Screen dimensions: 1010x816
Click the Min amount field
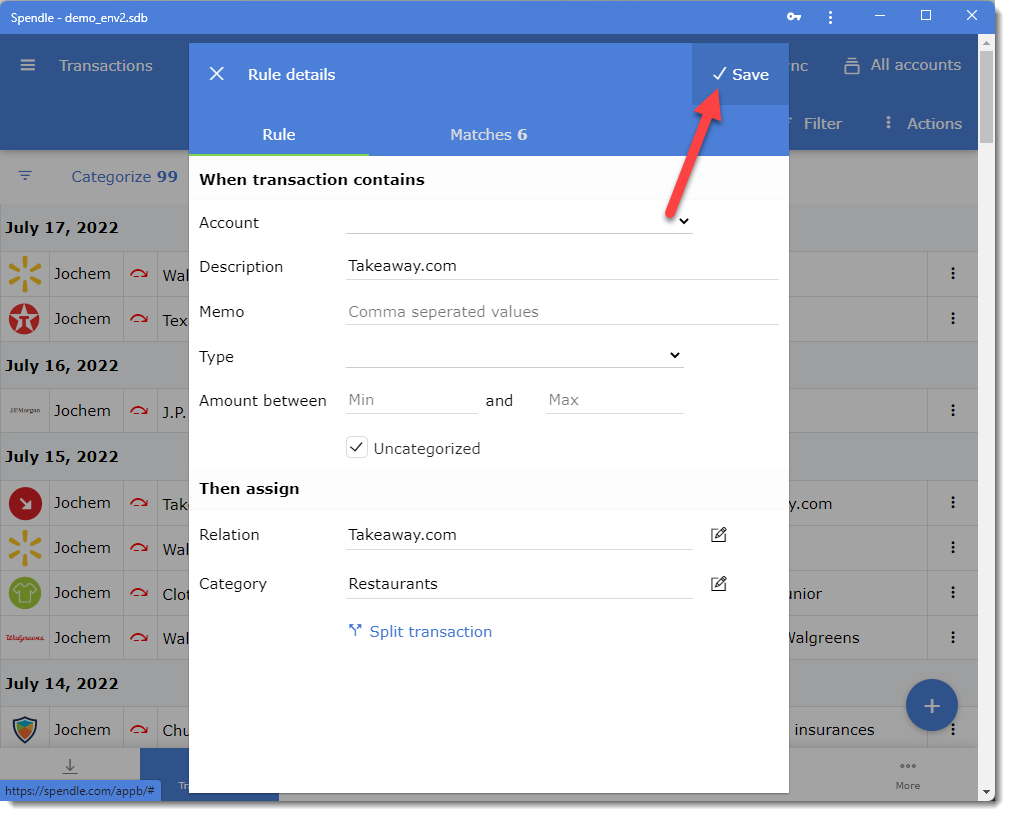[x=411, y=400]
